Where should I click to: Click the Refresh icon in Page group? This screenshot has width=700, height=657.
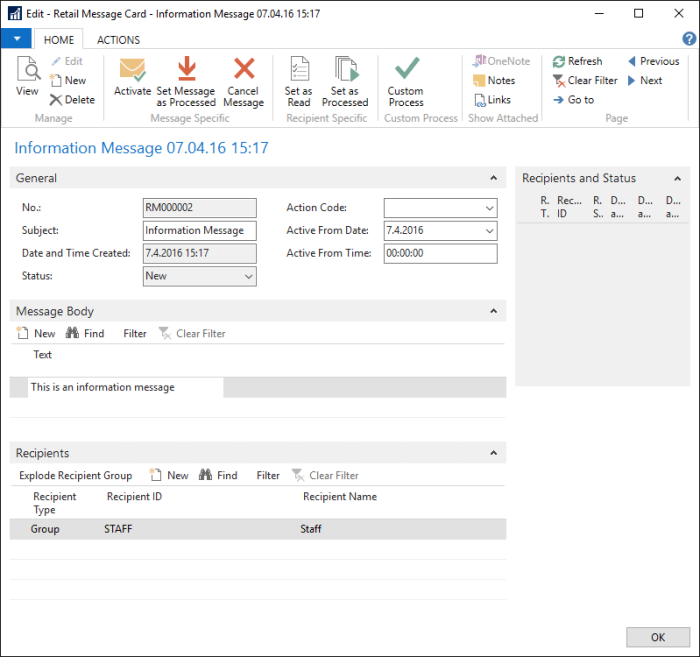pyautogui.click(x=560, y=61)
